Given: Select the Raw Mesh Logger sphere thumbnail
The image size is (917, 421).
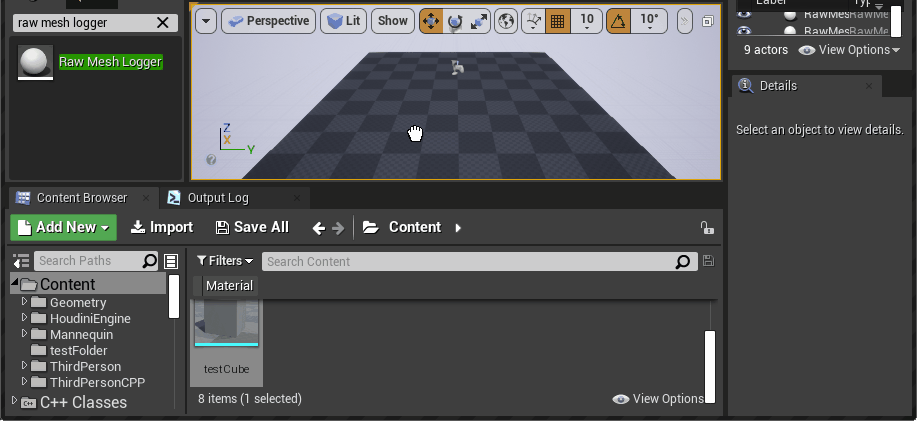Looking at the screenshot, I should coord(35,62).
